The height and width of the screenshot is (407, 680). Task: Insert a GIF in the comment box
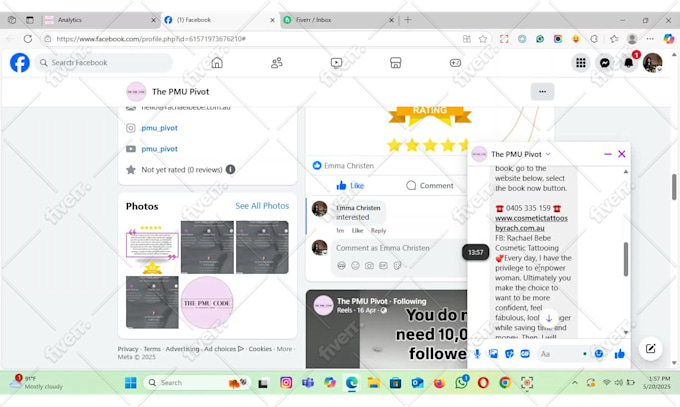click(x=383, y=266)
